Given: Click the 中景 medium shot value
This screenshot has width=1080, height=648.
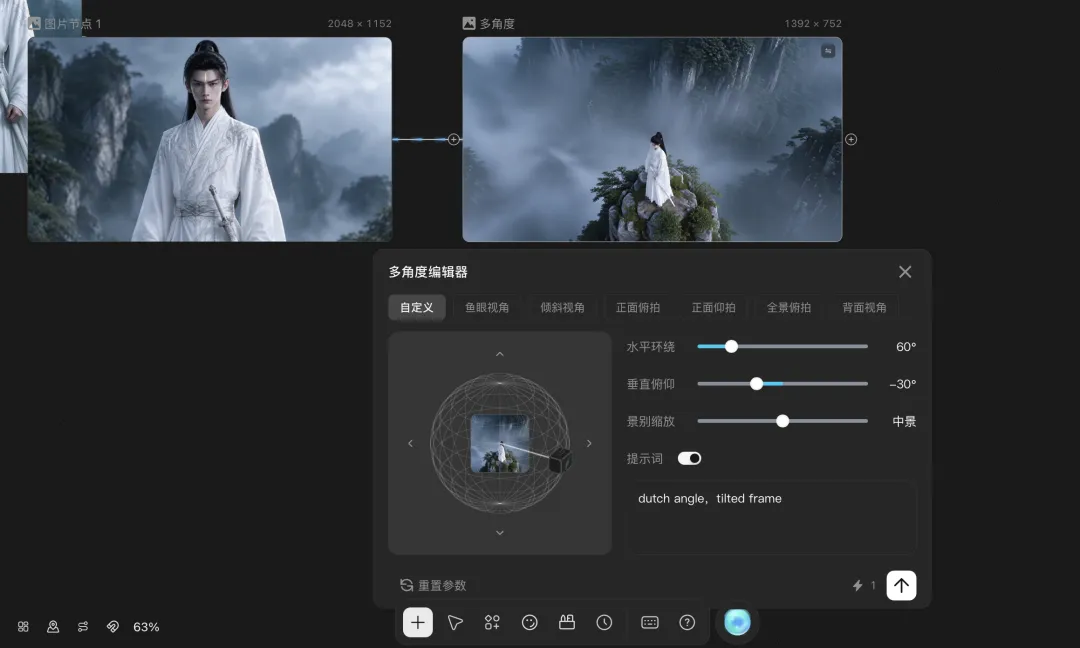Looking at the screenshot, I should (x=904, y=421).
